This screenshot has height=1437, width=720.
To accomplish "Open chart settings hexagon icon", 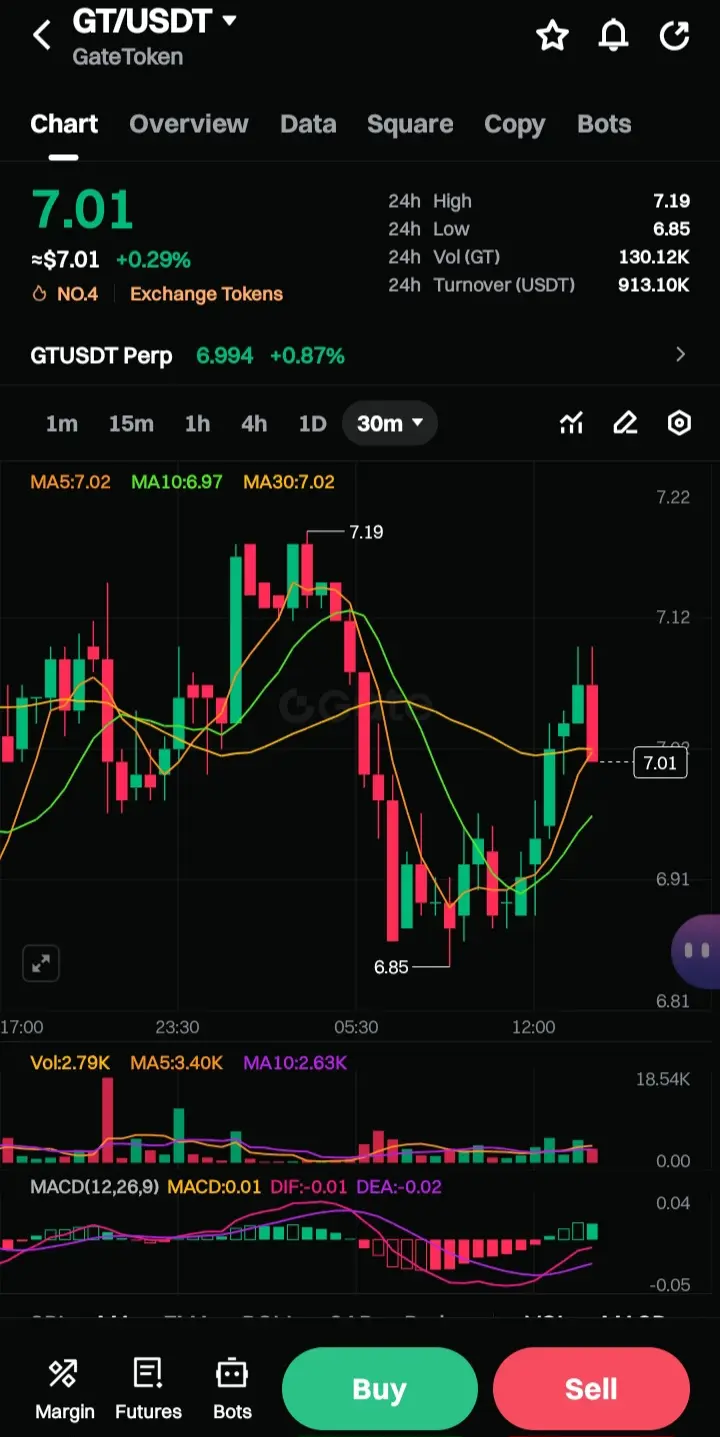I will pyautogui.click(x=679, y=424).
